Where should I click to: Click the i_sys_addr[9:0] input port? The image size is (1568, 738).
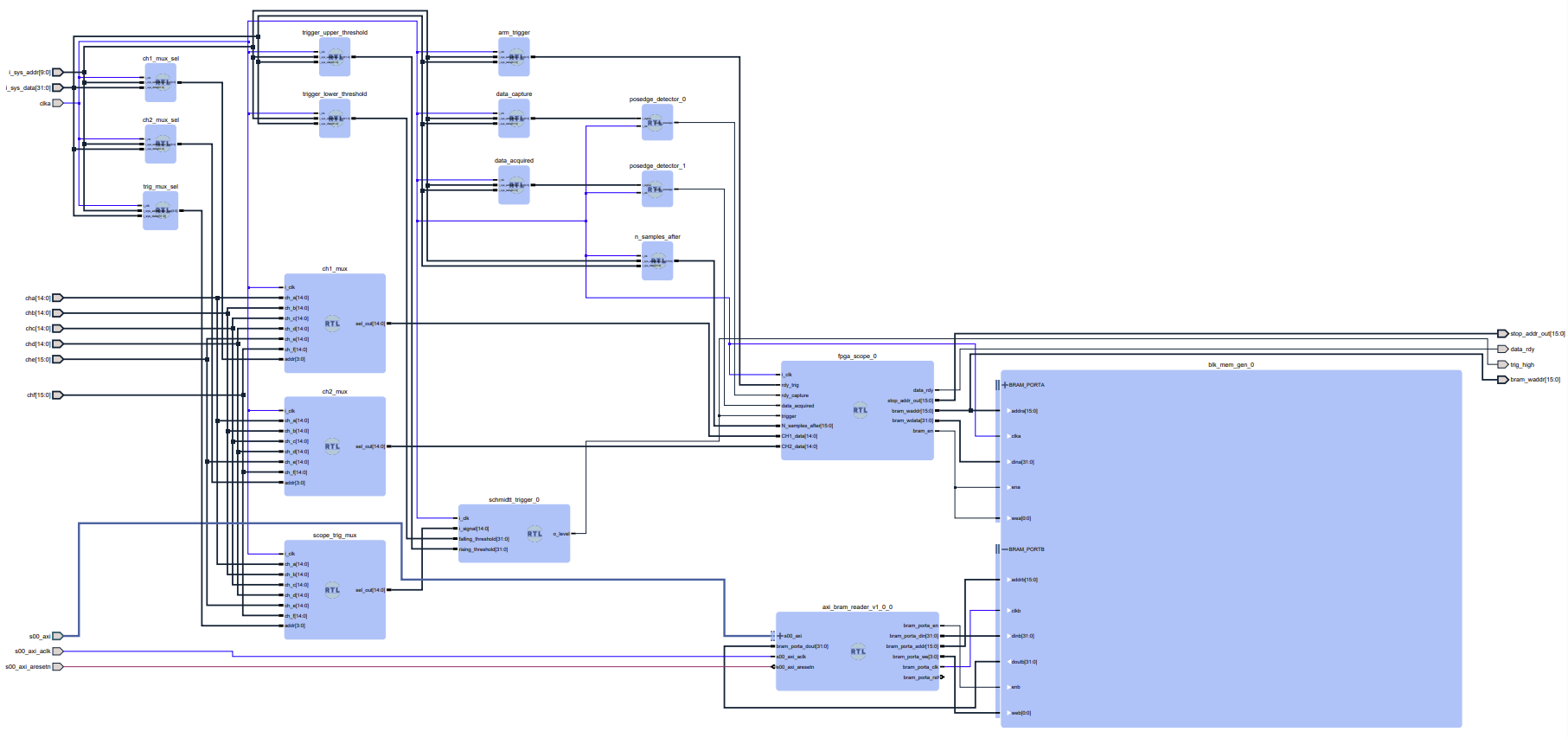(58, 73)
